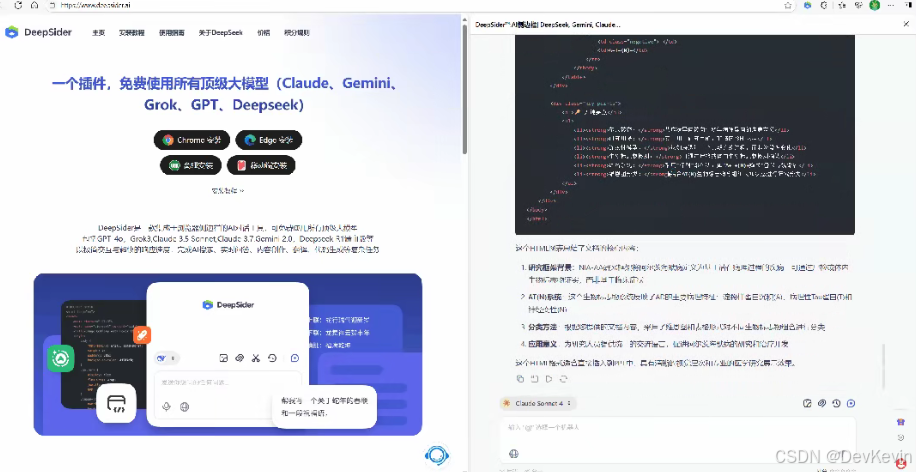Click the red avatar icon at bottom right
This screenshot has width=916, height=472.
tap(901, 463)
